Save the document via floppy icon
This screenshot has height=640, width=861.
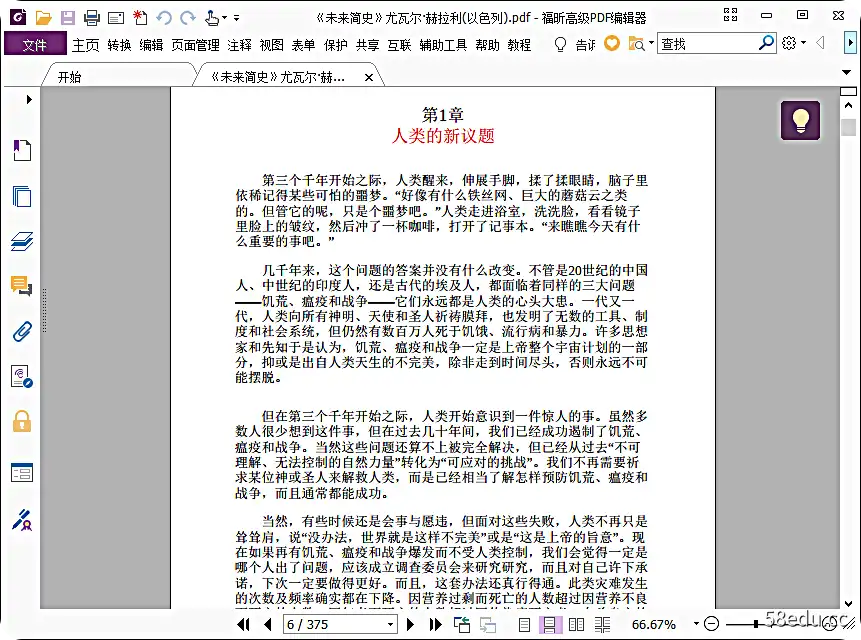(68, 18)
